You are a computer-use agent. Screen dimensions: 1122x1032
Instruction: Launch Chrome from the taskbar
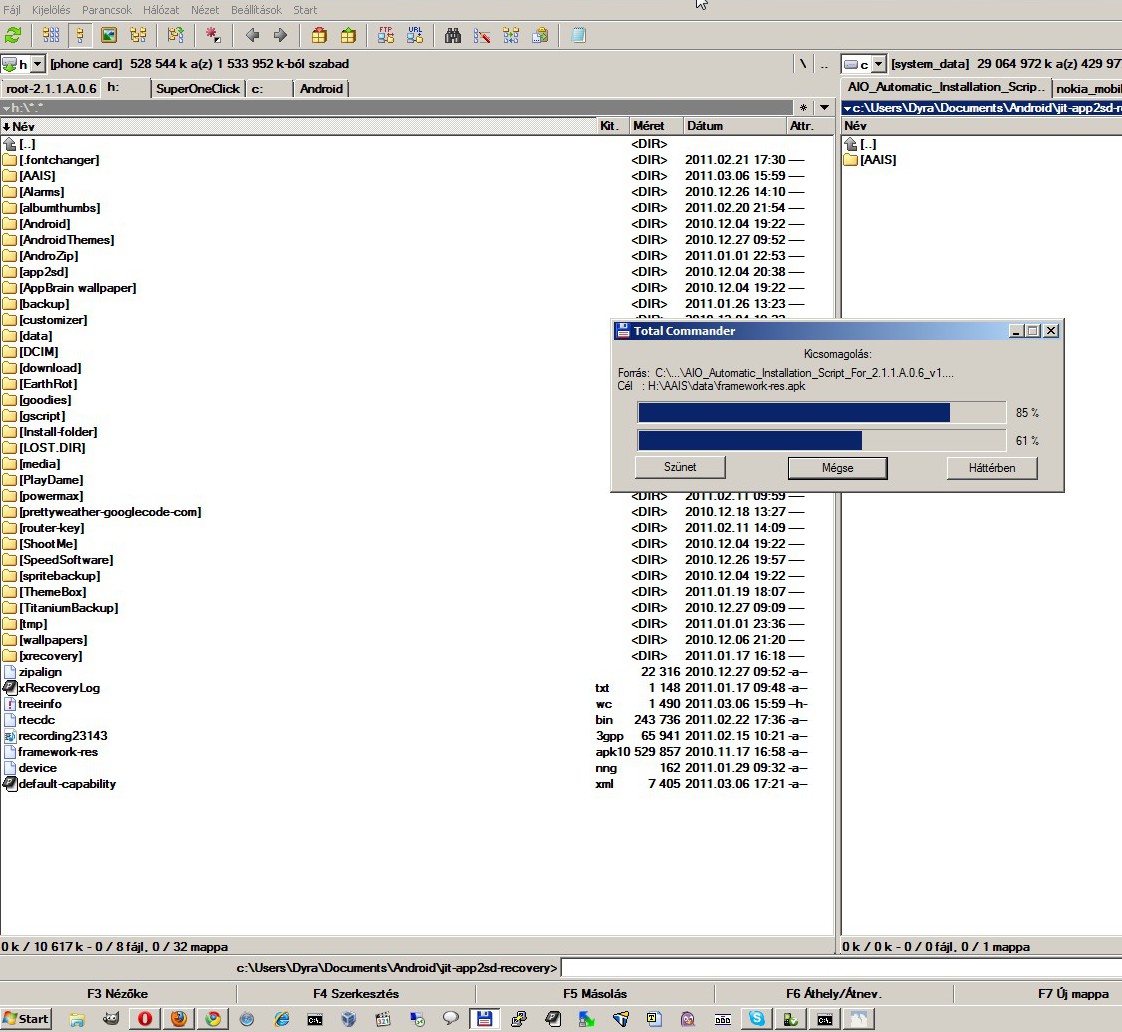coord(213,1018)
